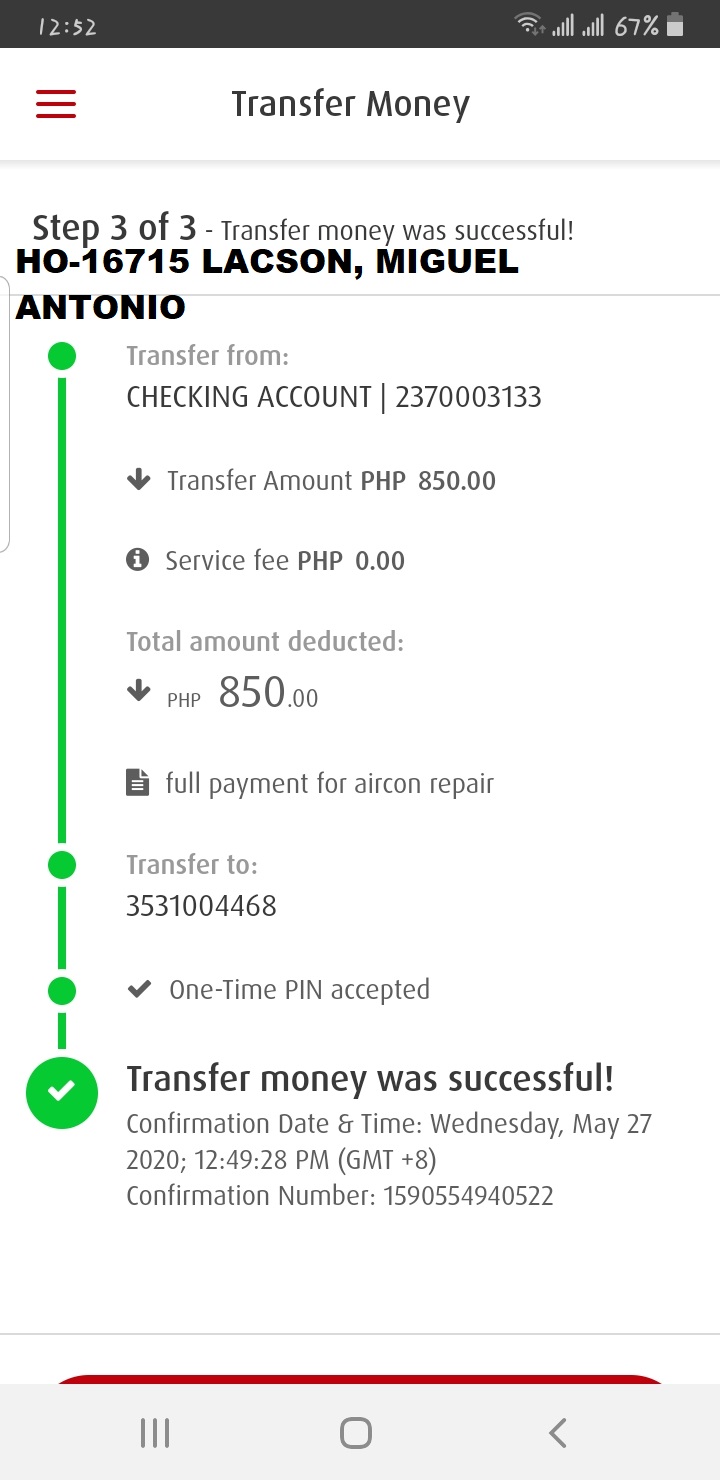
Task: Tap the red button at bottom
Action: (360, 1379)
